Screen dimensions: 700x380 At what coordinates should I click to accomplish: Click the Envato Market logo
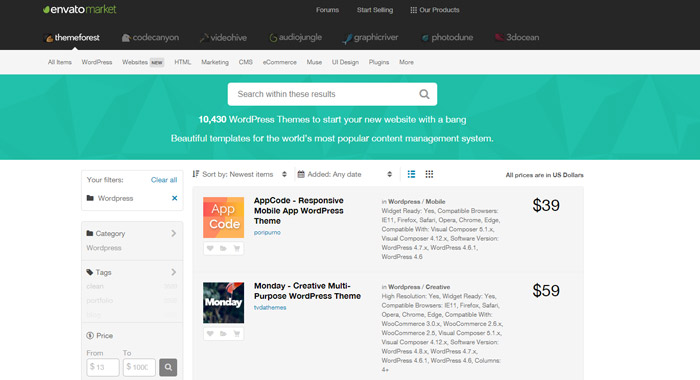click(79, 9)
